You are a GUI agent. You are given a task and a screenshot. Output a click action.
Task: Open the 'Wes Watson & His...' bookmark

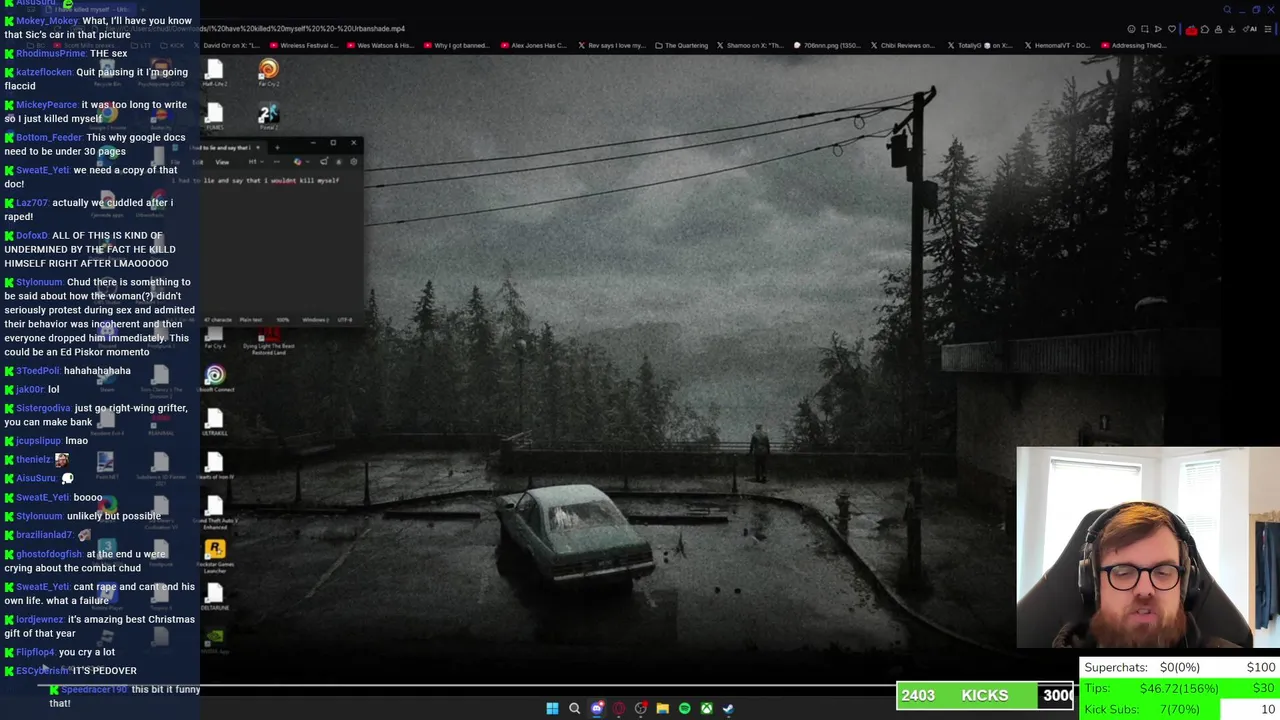(x=380, y=45)
